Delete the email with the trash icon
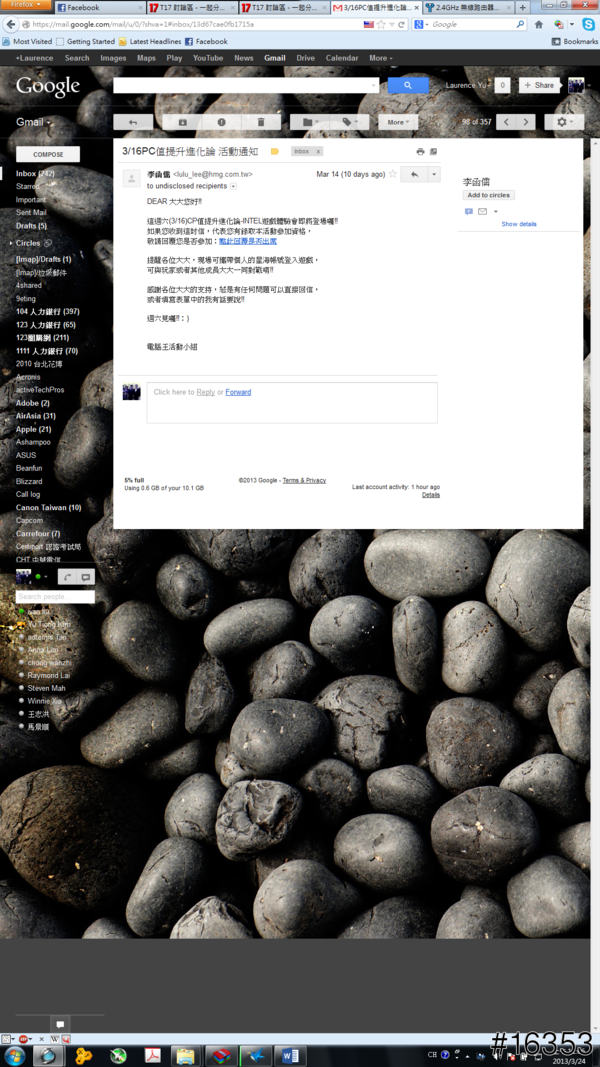Viewport: 600px width, 1067px height. point(261,122)
